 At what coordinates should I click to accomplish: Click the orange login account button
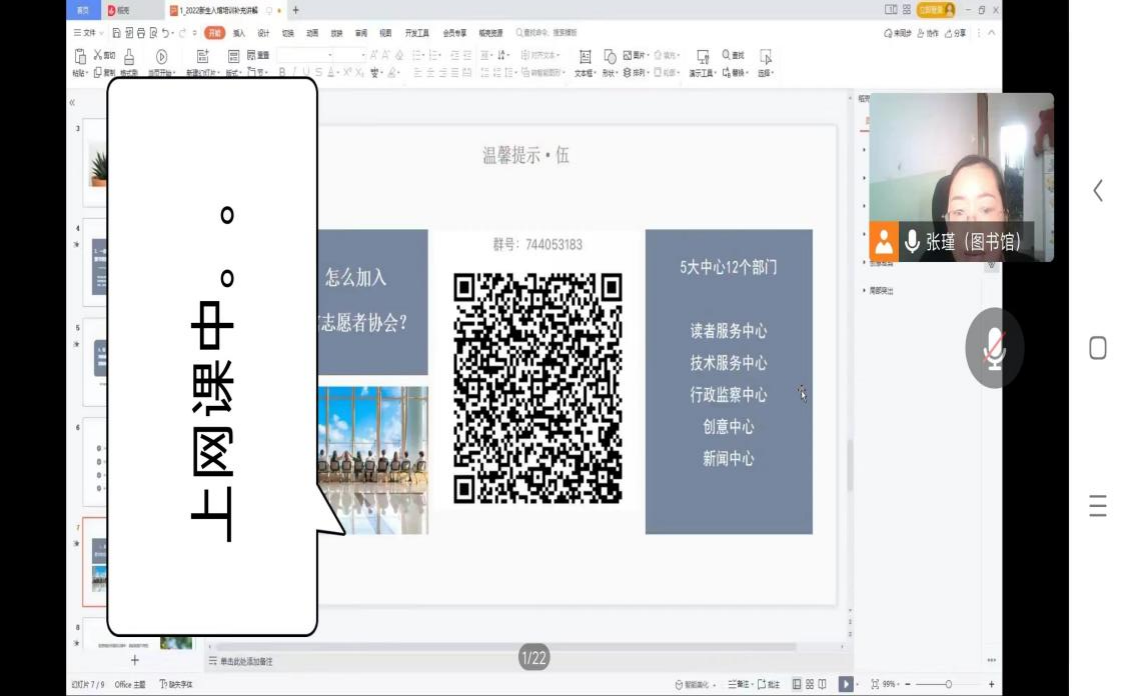(937, 10)
